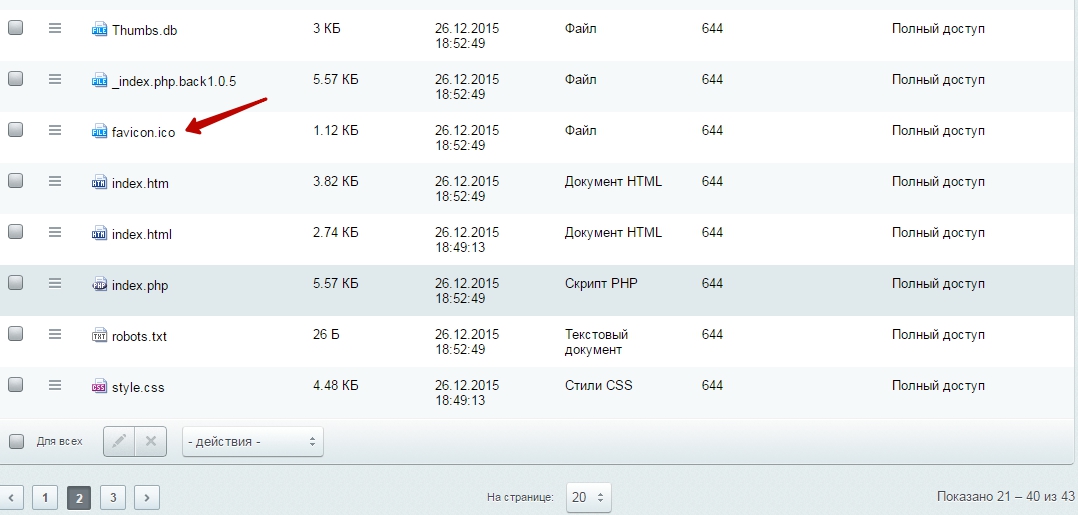This screenshot has width=1078, height=515.
Task: Click the pencil edit icon in bottom toolbar
Action: (x=119, y=441)
